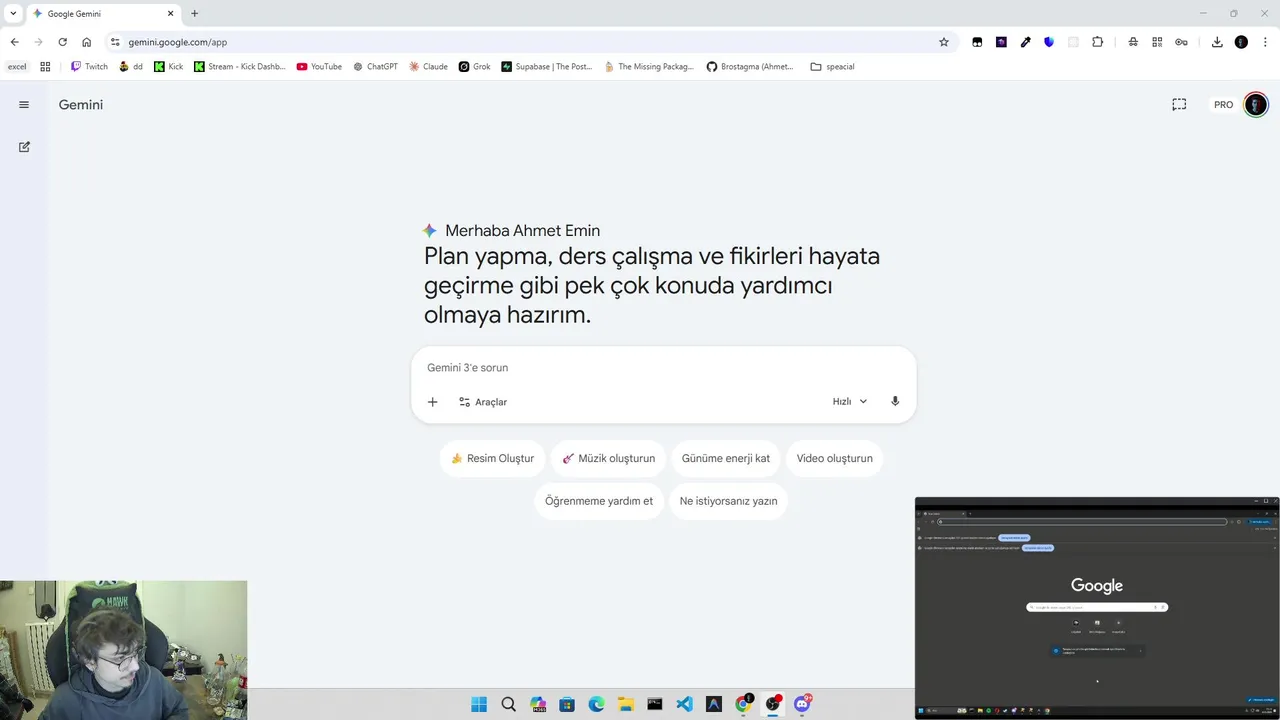Image resolution: width=1280 pixels, height=720 pixels.
Task: Open the tab search dropdown arrow
Action: click(x=13, y=14)
